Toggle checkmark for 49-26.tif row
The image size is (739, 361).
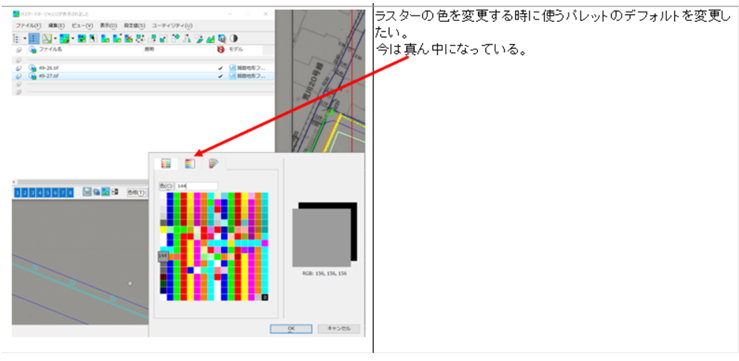coord(220,68)
